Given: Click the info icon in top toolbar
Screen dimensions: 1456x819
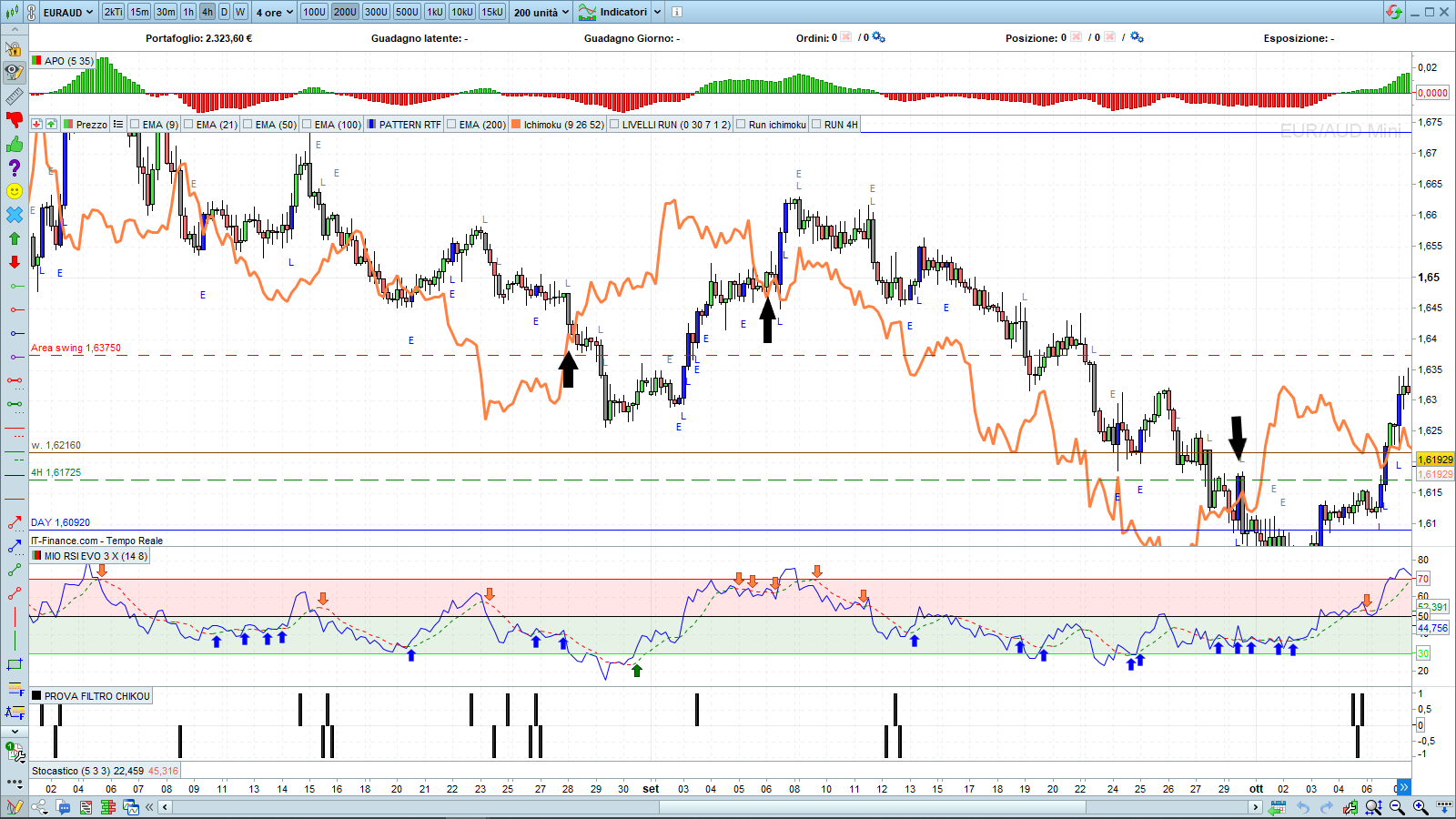Looking at the screenshot, I should coord(677,12).
